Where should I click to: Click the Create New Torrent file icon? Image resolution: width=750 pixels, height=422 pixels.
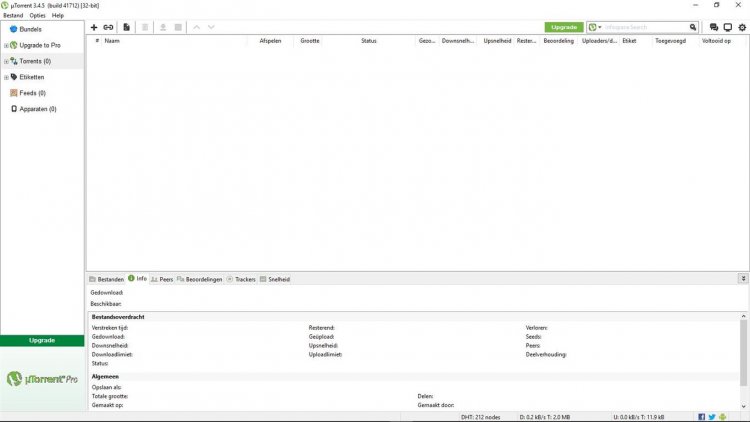coord(126,27)
